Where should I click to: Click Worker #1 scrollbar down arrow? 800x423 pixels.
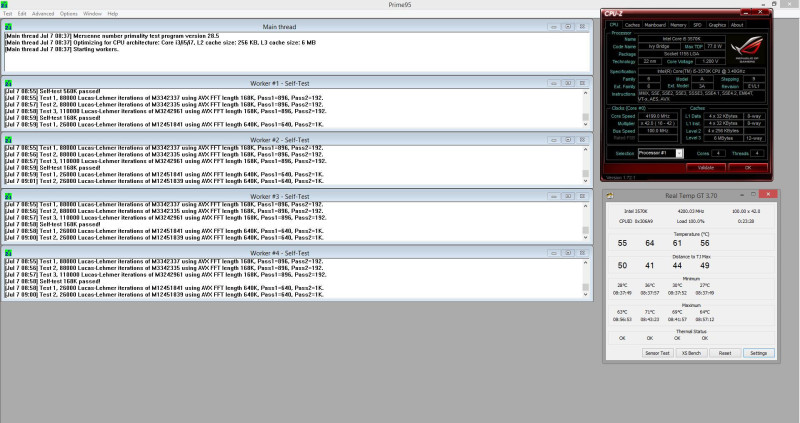click(585, 124)
